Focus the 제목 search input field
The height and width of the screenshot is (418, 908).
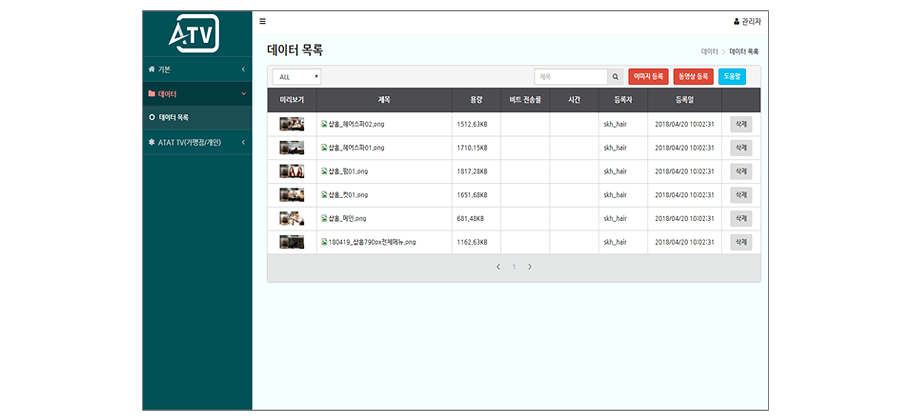click(572, 76)
